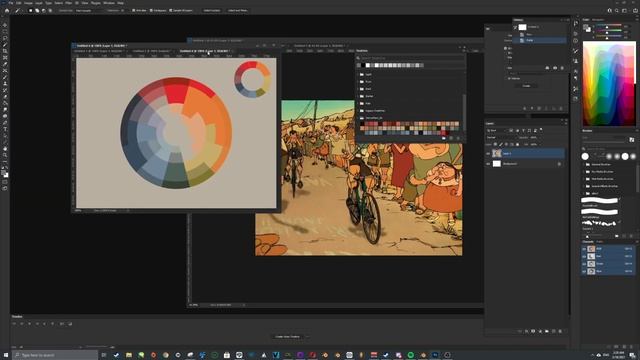Open the workspace switcher icon at top right

624,11
